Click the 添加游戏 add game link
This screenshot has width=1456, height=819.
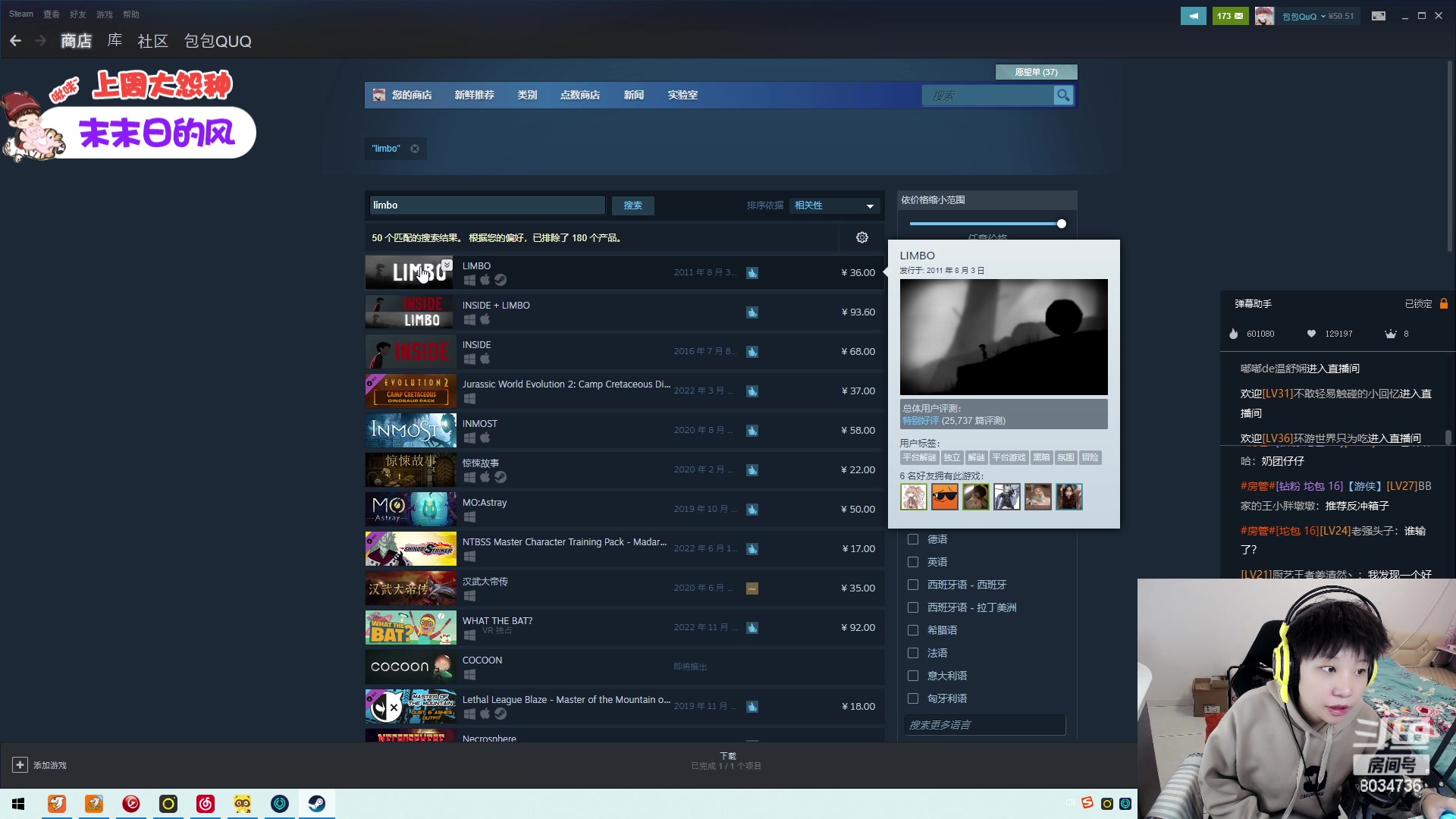coord(50,766)
